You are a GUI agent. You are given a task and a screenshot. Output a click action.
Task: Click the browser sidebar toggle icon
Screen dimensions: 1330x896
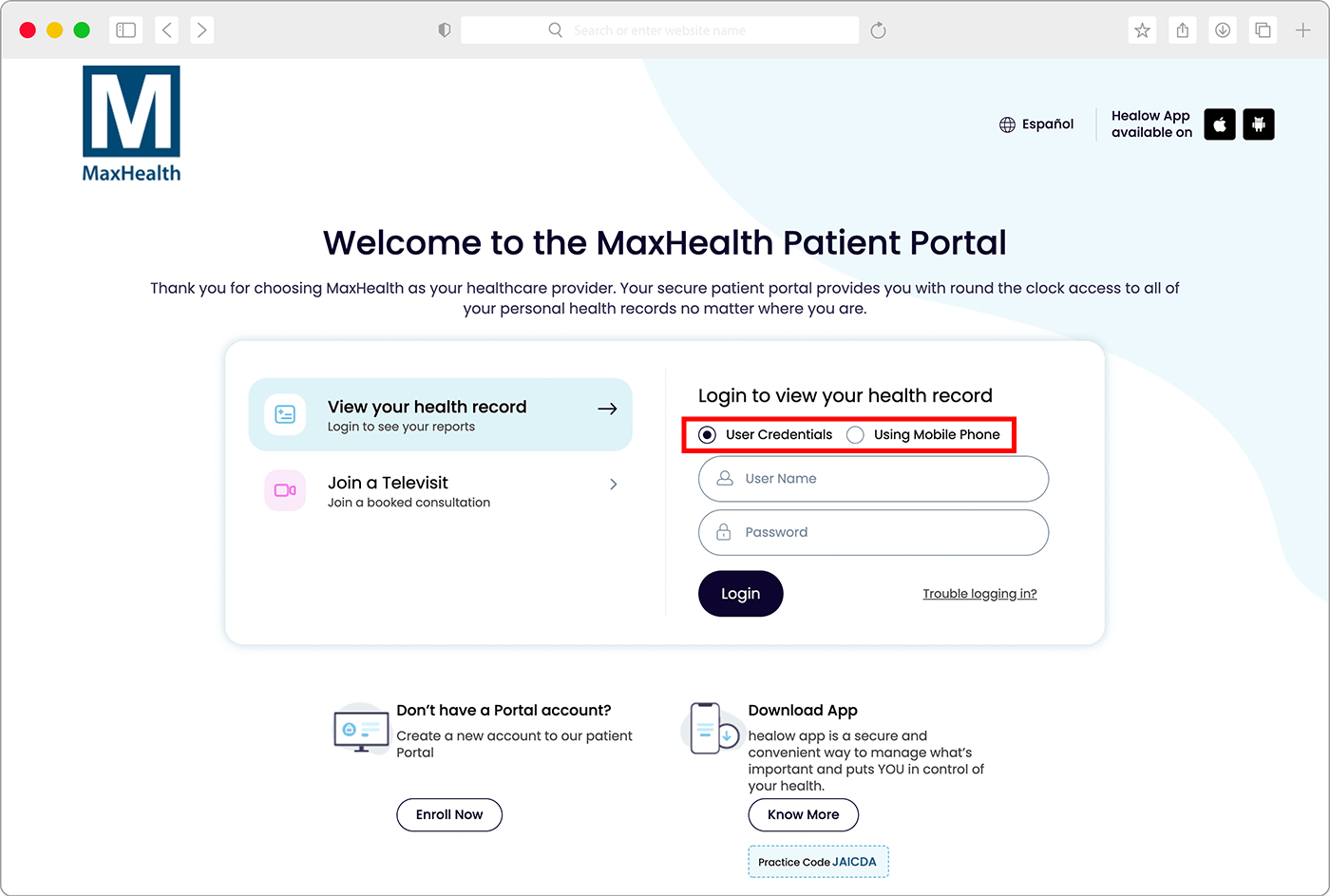pyautogui.click(x=125, y=30)
